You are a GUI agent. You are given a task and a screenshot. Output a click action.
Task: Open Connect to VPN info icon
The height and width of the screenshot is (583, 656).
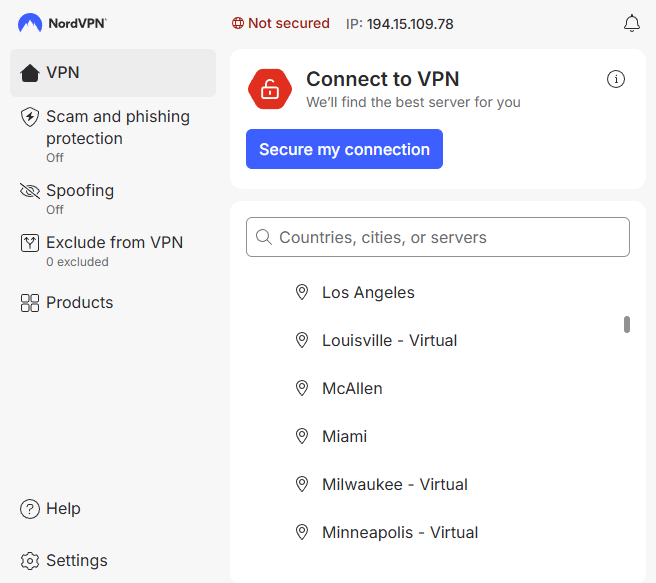pyautogui.click(x=615, y=79)
